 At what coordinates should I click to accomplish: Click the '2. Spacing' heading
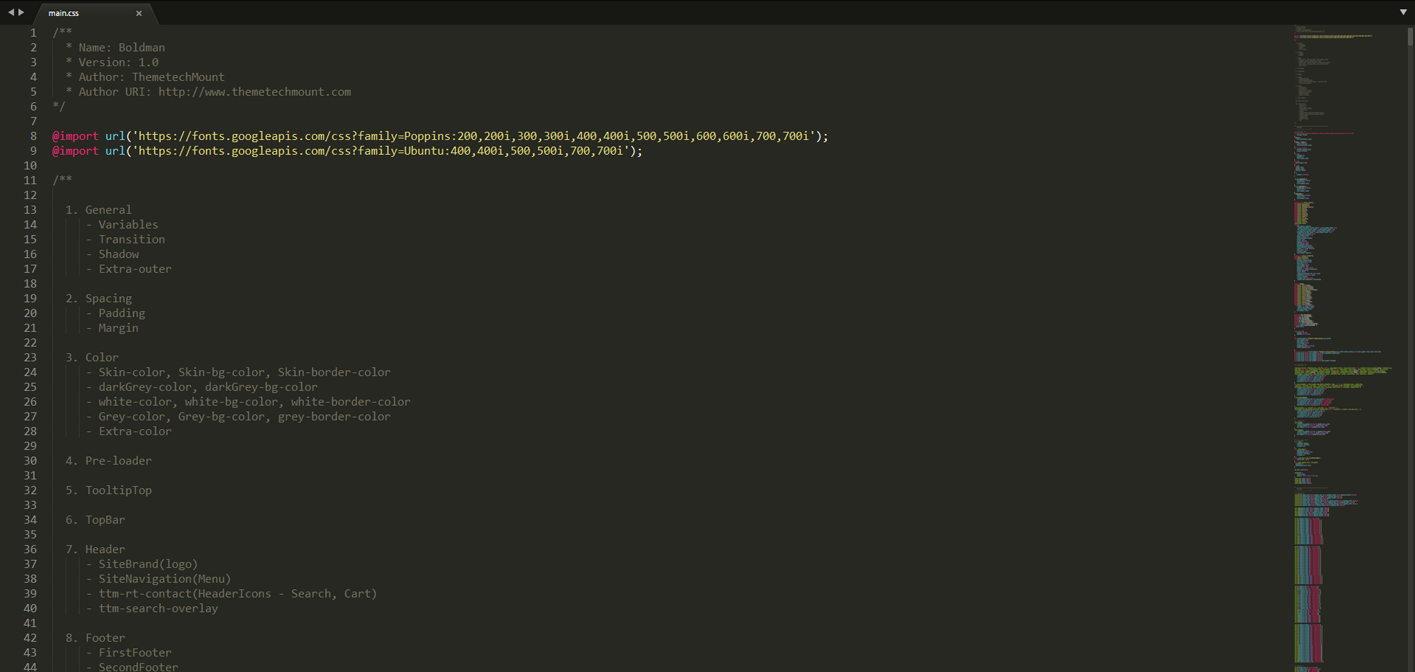[x=98, y=298]
